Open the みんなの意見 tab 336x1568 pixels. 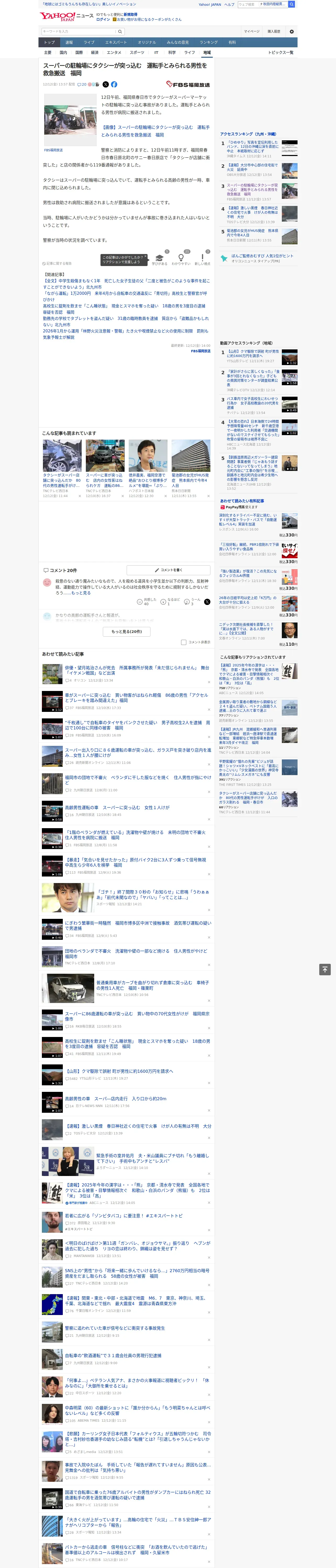click(177, 43)
